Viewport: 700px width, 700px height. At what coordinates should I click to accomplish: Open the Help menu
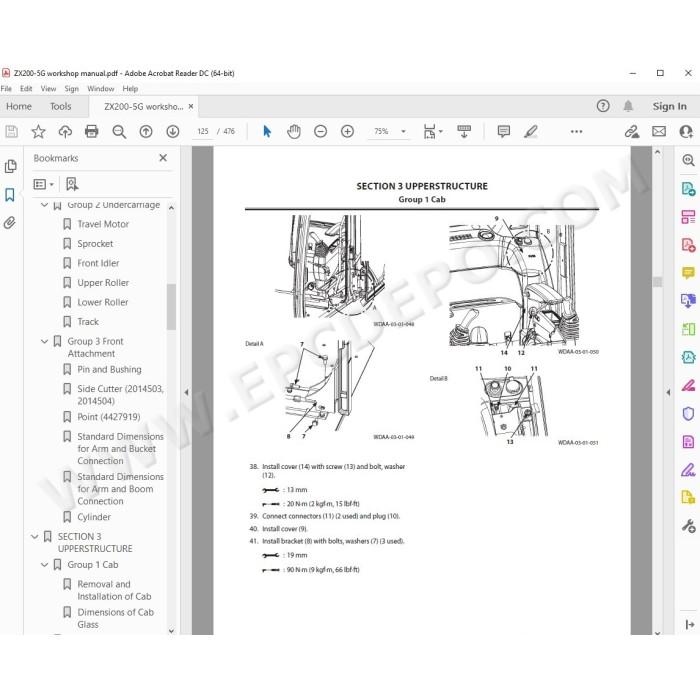tap(130, 89)
